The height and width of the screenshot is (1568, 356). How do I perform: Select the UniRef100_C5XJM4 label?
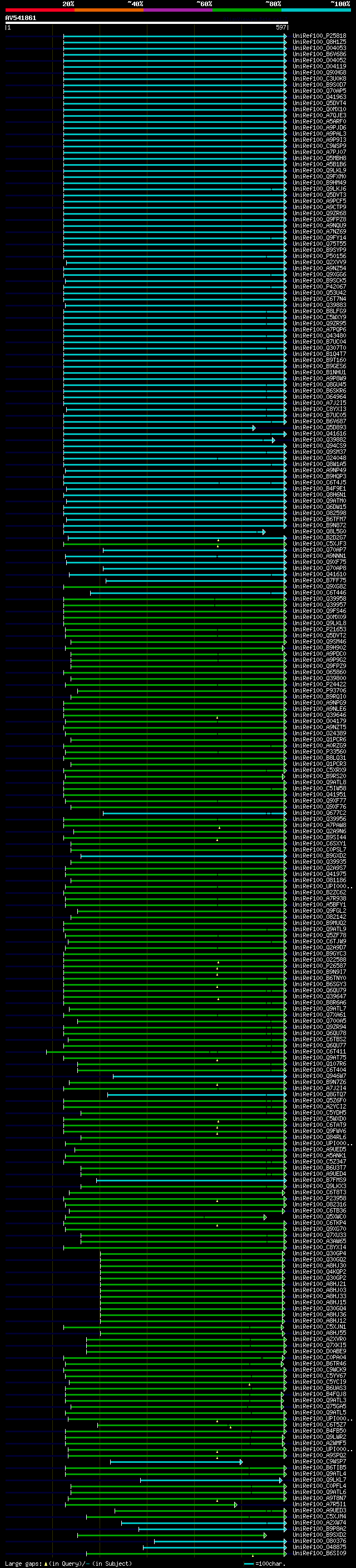319,1517
